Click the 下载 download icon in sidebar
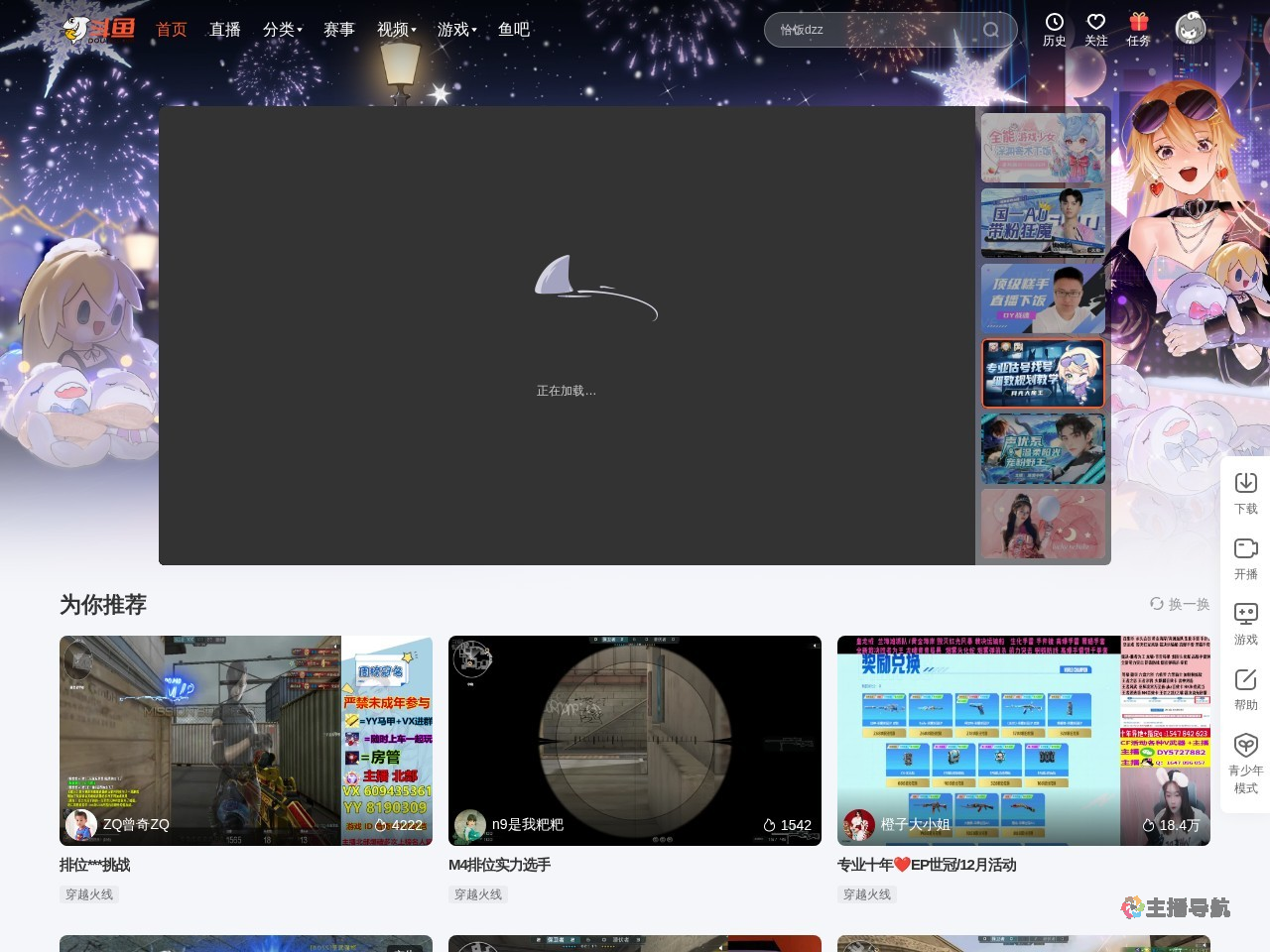This screenshot has height=952, width=1270. point(1245,483)
